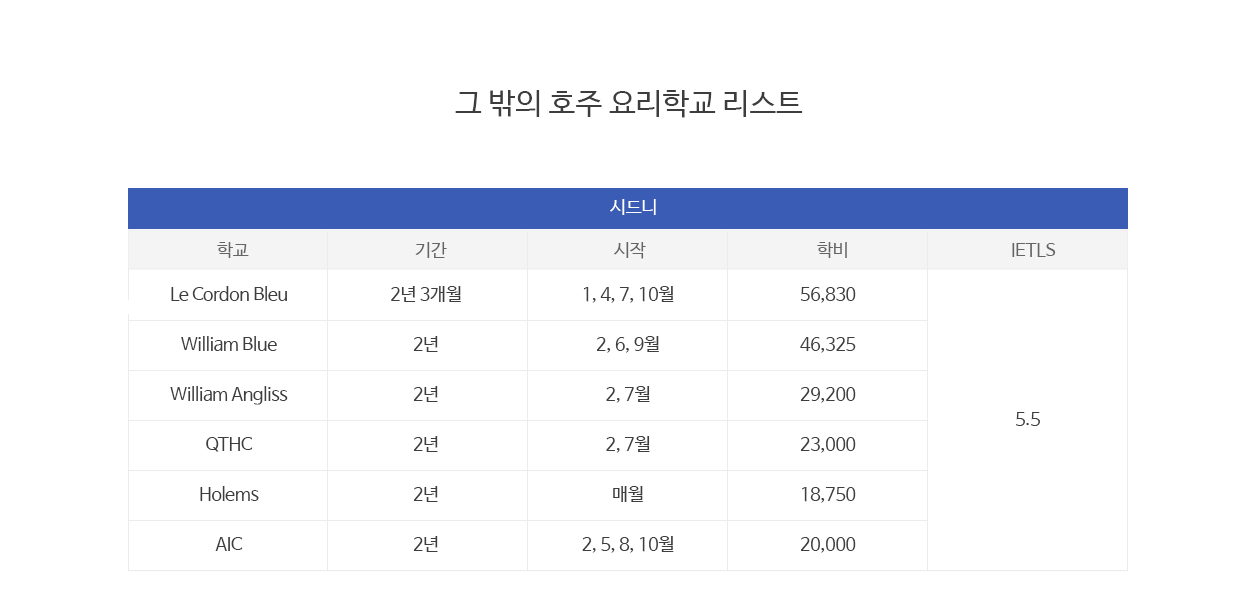Click the Le Cordon Bleu school name

click(229, 295)
